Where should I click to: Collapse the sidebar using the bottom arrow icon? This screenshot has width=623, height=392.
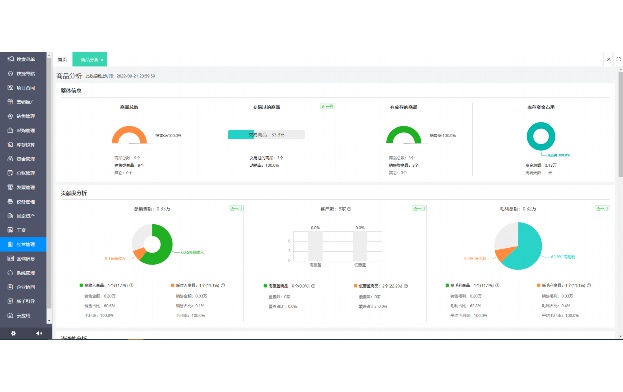coord(39,333)
